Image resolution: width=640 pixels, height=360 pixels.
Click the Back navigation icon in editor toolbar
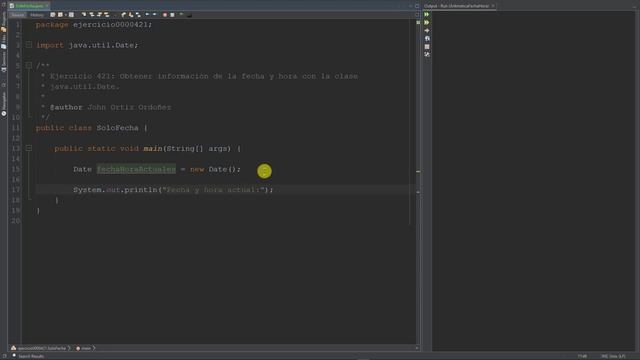[60, 15]
